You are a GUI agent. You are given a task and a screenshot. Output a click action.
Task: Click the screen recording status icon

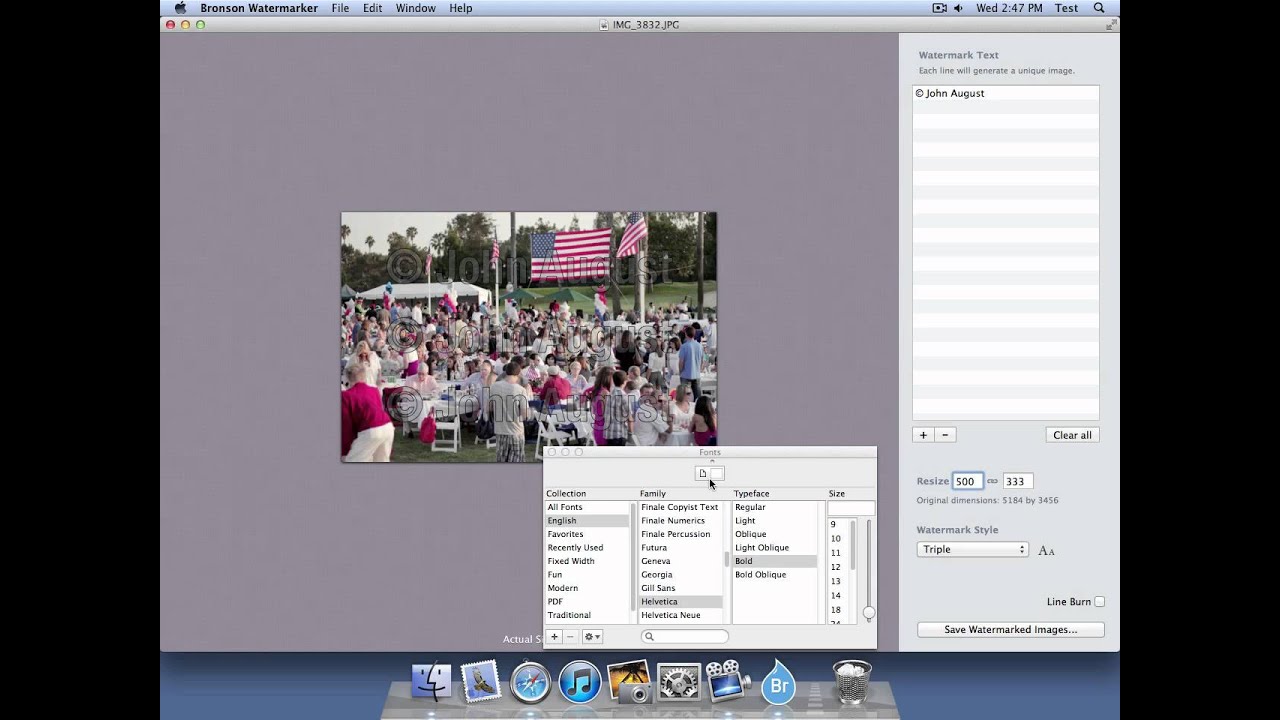(939, 8)
